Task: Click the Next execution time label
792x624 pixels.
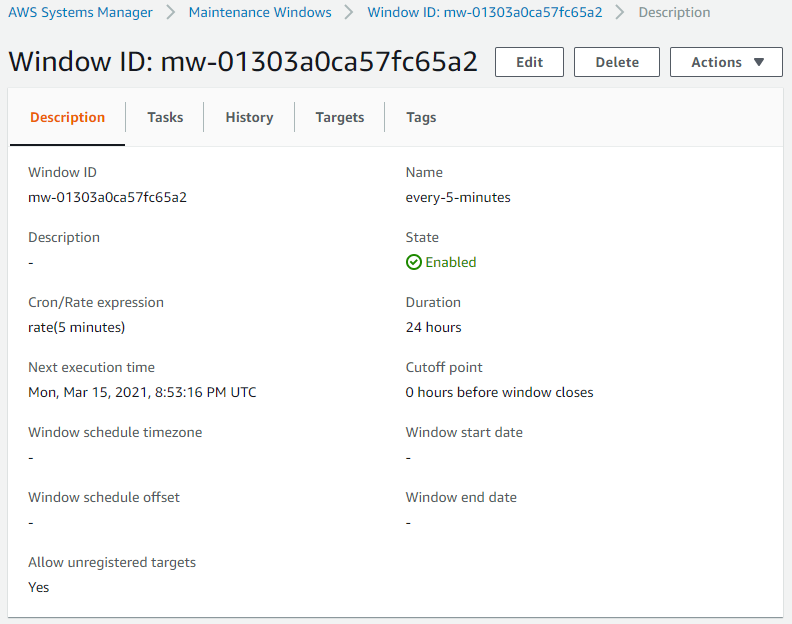Action: click(x=91, y=367)
